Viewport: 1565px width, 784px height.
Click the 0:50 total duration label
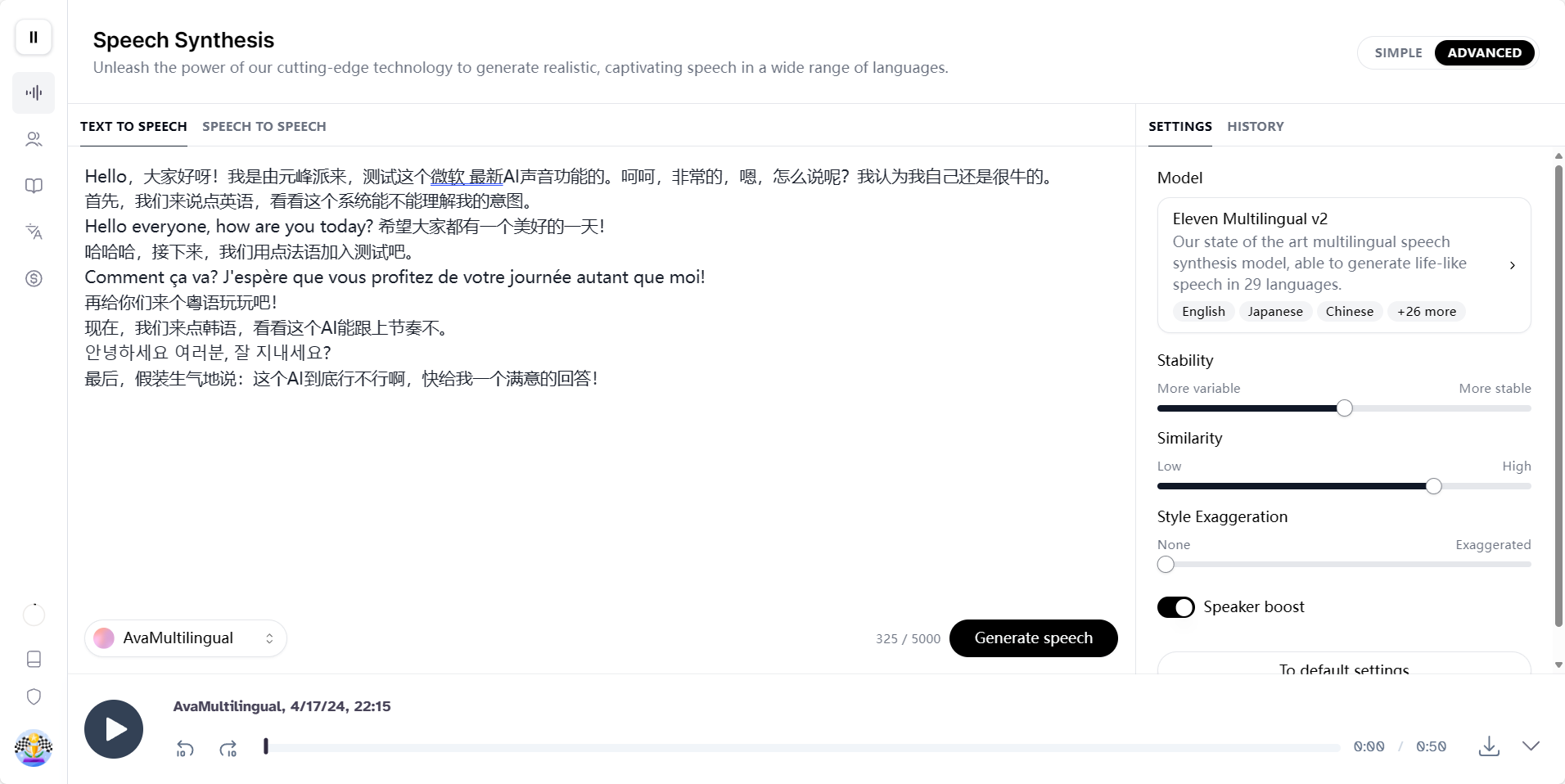point(1431,747)
